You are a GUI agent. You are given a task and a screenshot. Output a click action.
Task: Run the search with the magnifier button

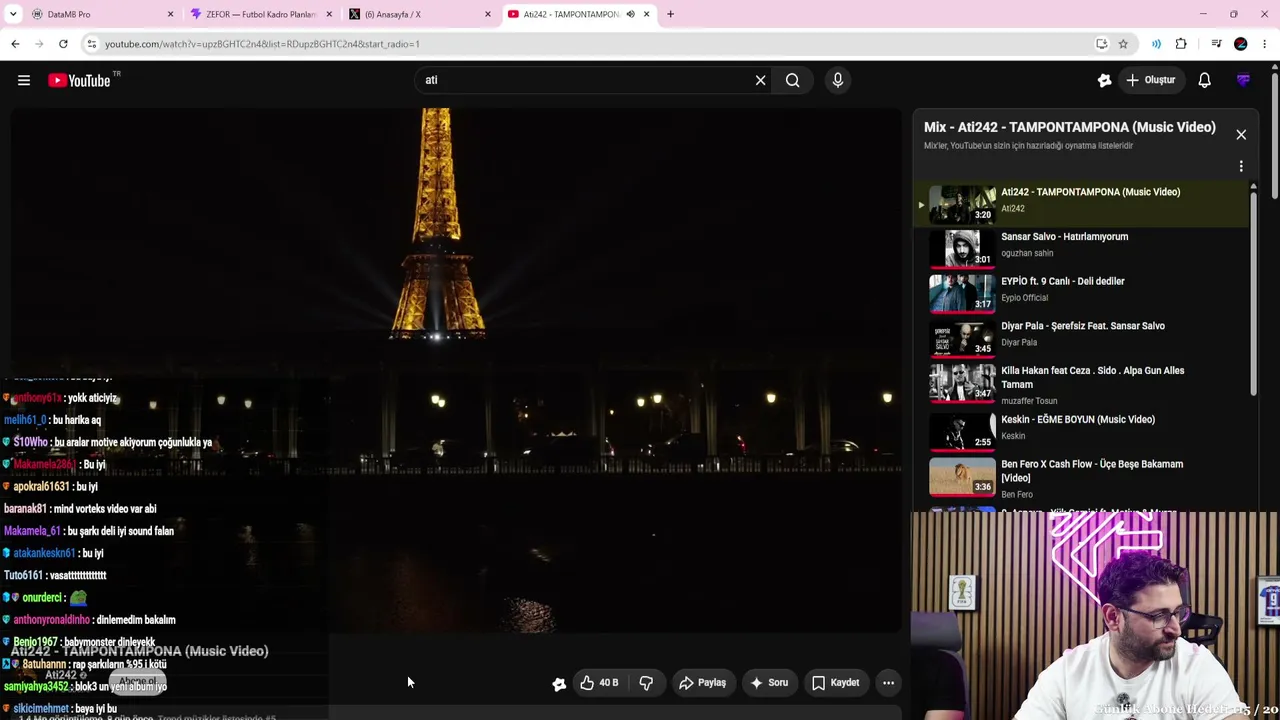pos(792,80)
